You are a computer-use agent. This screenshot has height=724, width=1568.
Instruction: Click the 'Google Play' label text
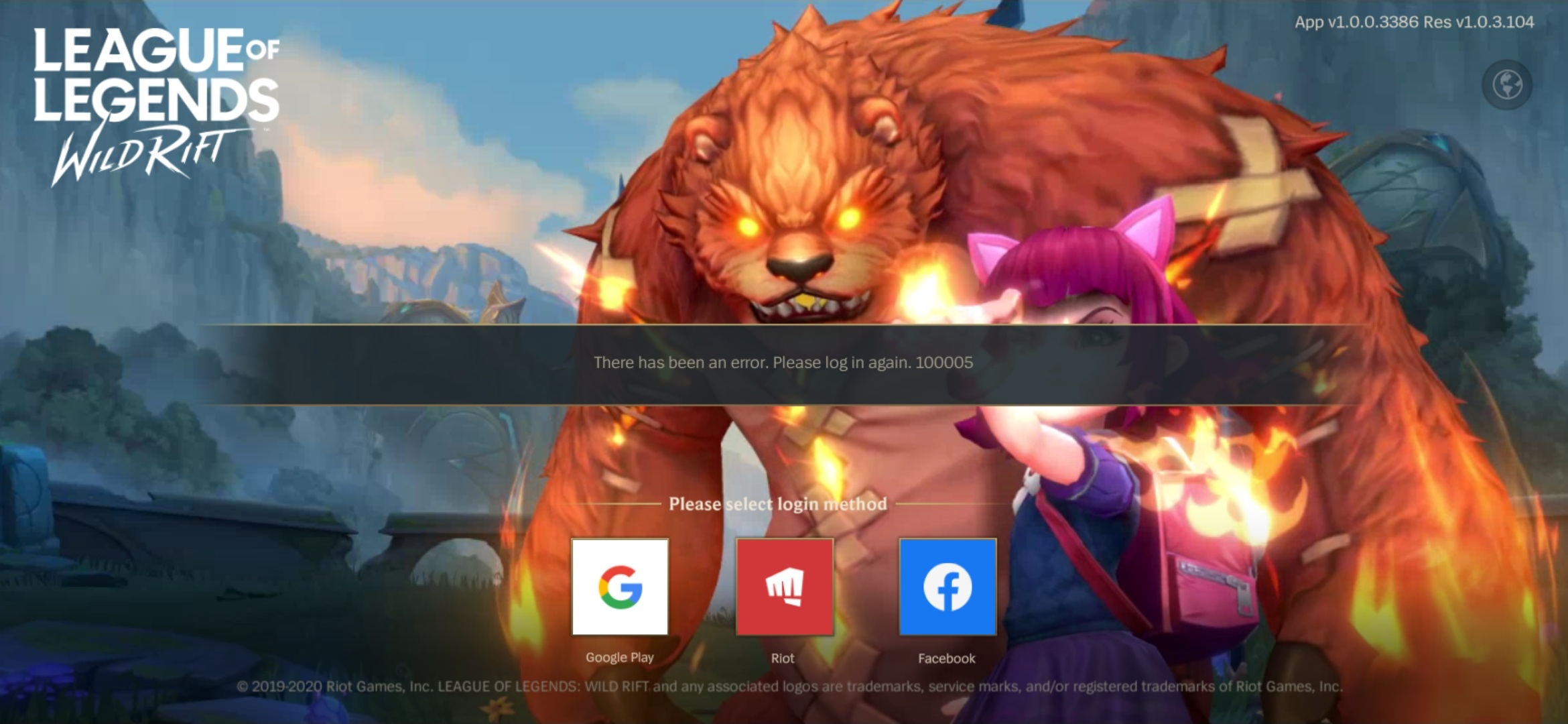coord(620,658)
